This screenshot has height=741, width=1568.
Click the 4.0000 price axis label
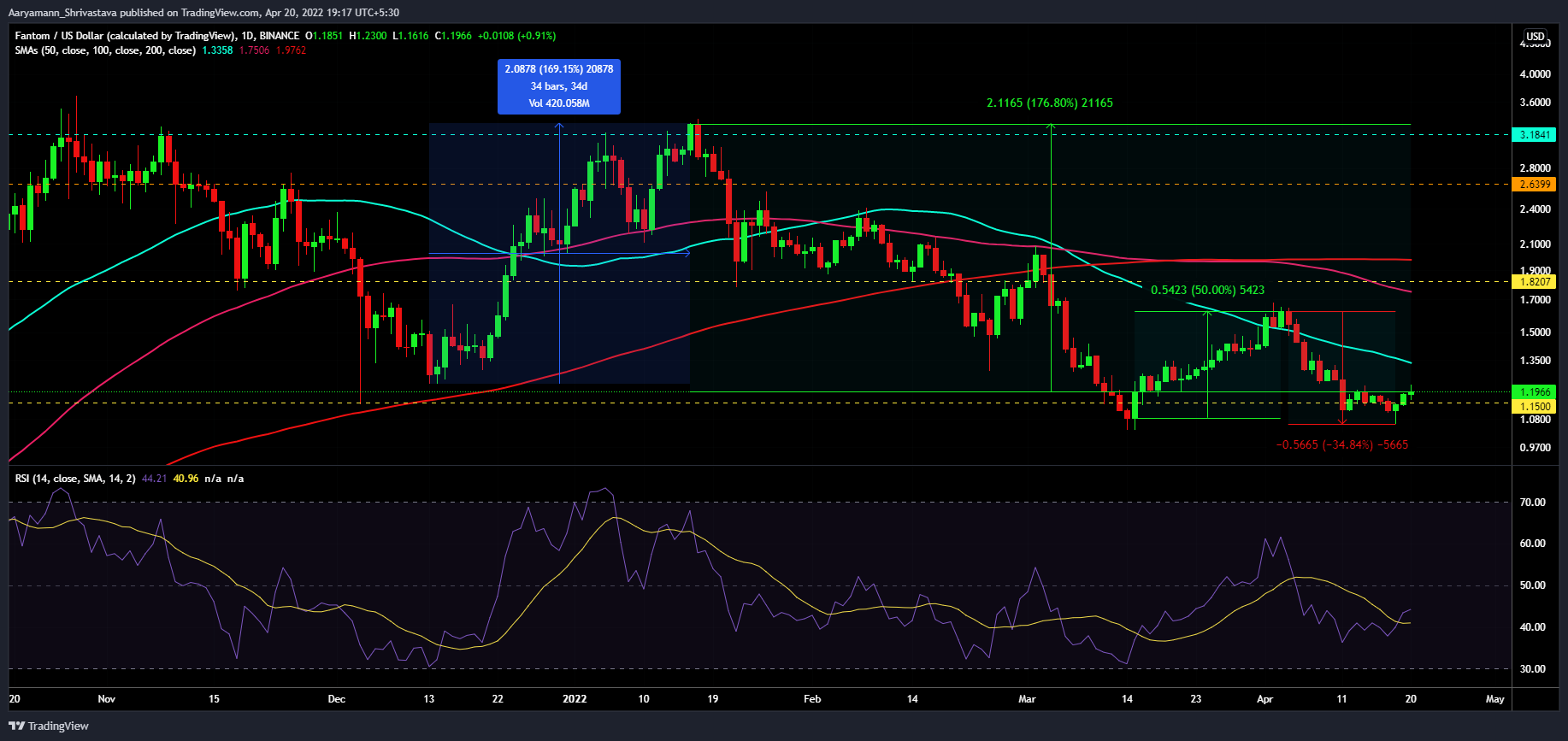point(1535,74)
